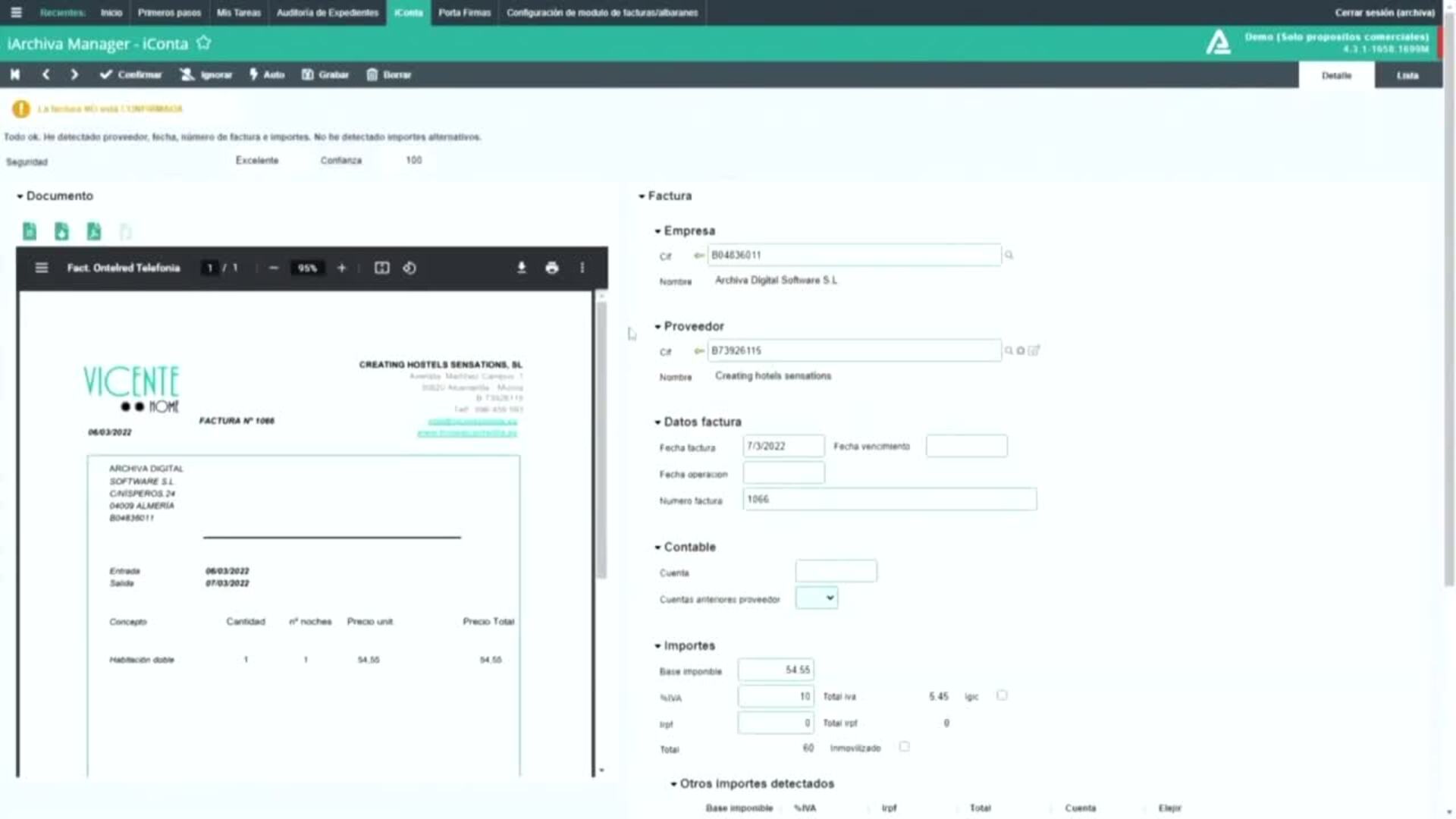Select the first green document icon under Documento
The width and height of the screenshot is (1456, 819).
click(x=29, y=231)
